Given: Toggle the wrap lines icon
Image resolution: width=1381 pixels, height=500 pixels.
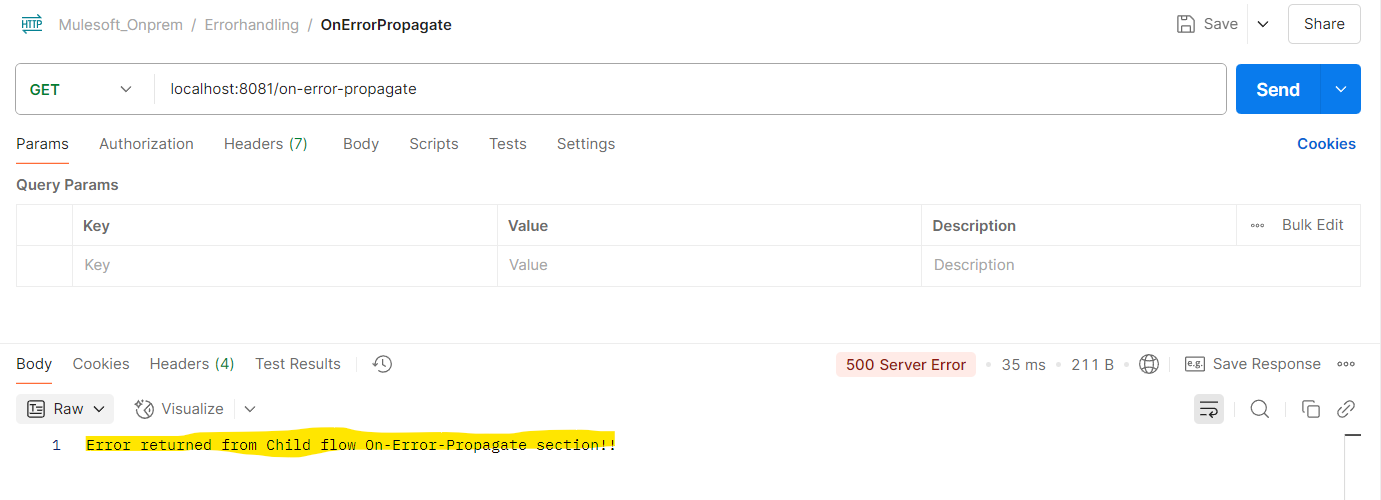Looking at the screenshot, I should click(x=1209, y=408).
